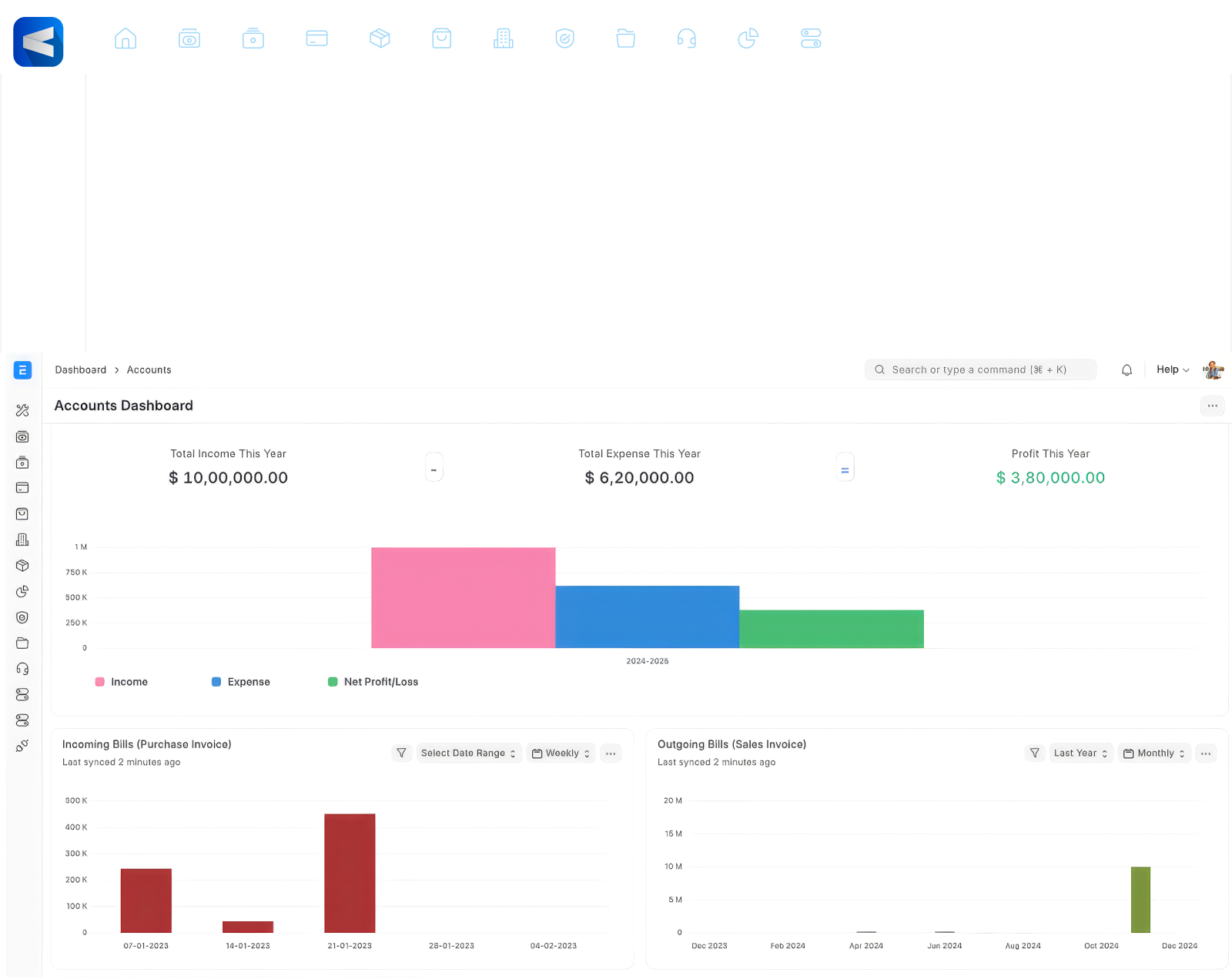
Task: Click the Profit This Year card
Action: 1051,467
